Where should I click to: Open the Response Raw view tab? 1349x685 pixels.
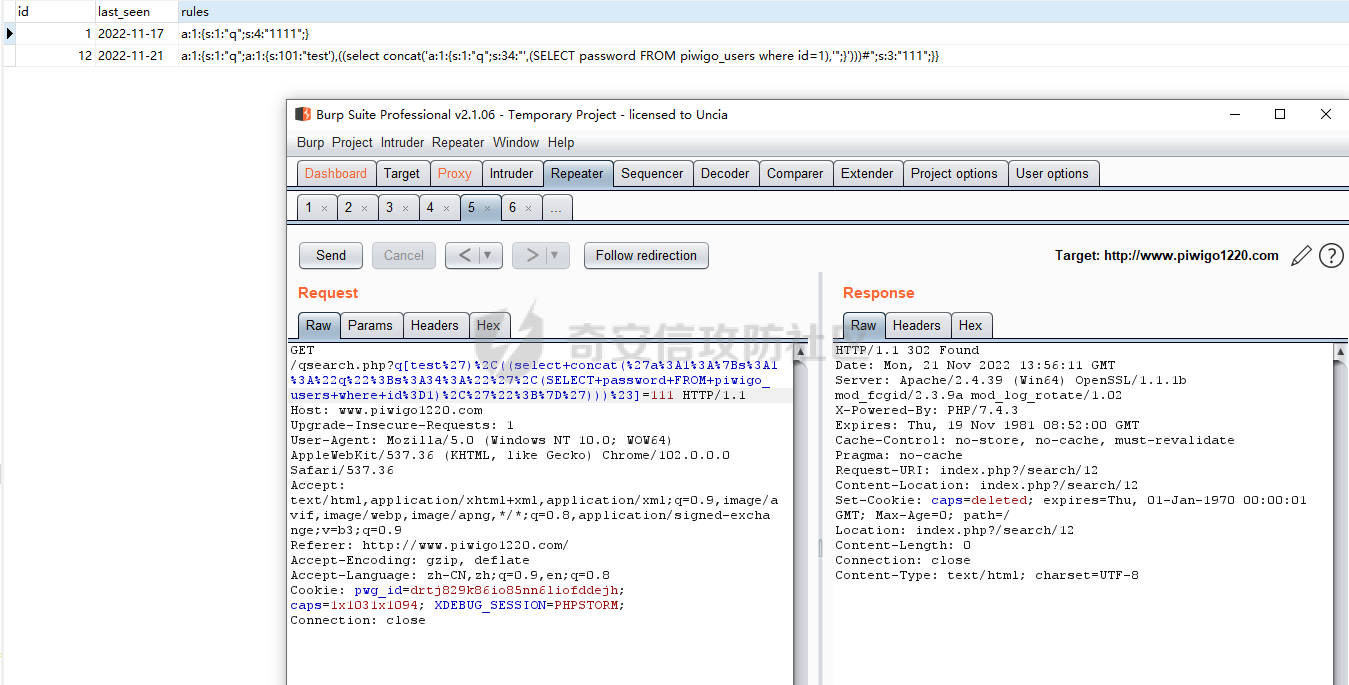(x=864, y=325)
